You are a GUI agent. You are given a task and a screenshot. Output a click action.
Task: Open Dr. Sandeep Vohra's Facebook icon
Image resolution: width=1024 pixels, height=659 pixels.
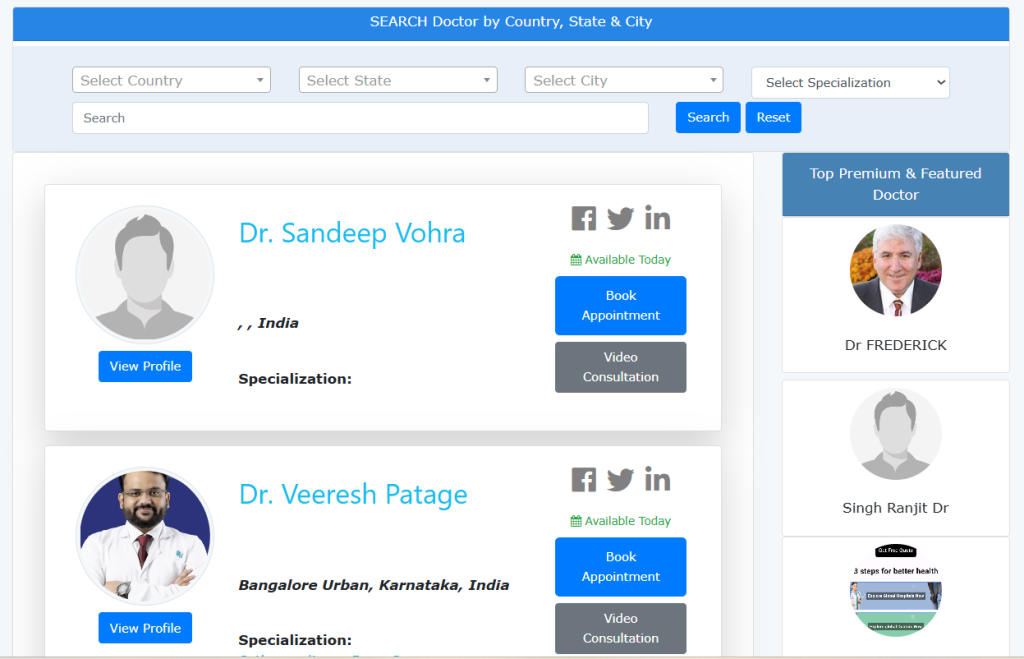tap(583, 218)
